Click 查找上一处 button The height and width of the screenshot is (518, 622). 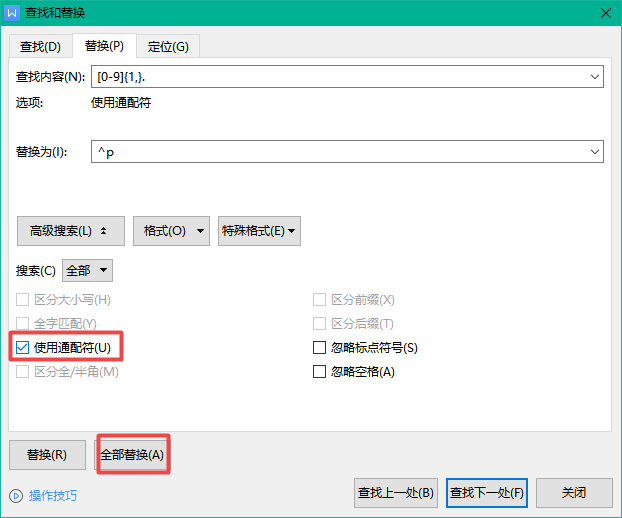(396, 493)
